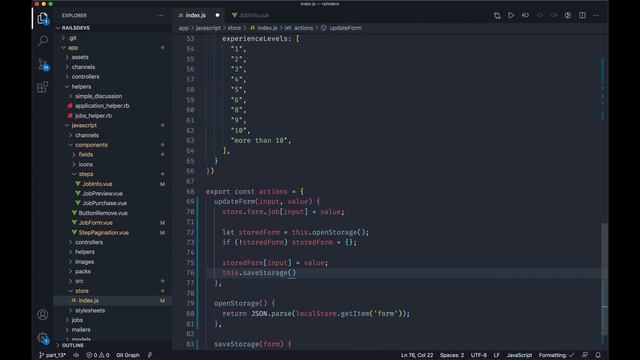Click the Explorer more actions ellipsis

click(x=160, y=16)
